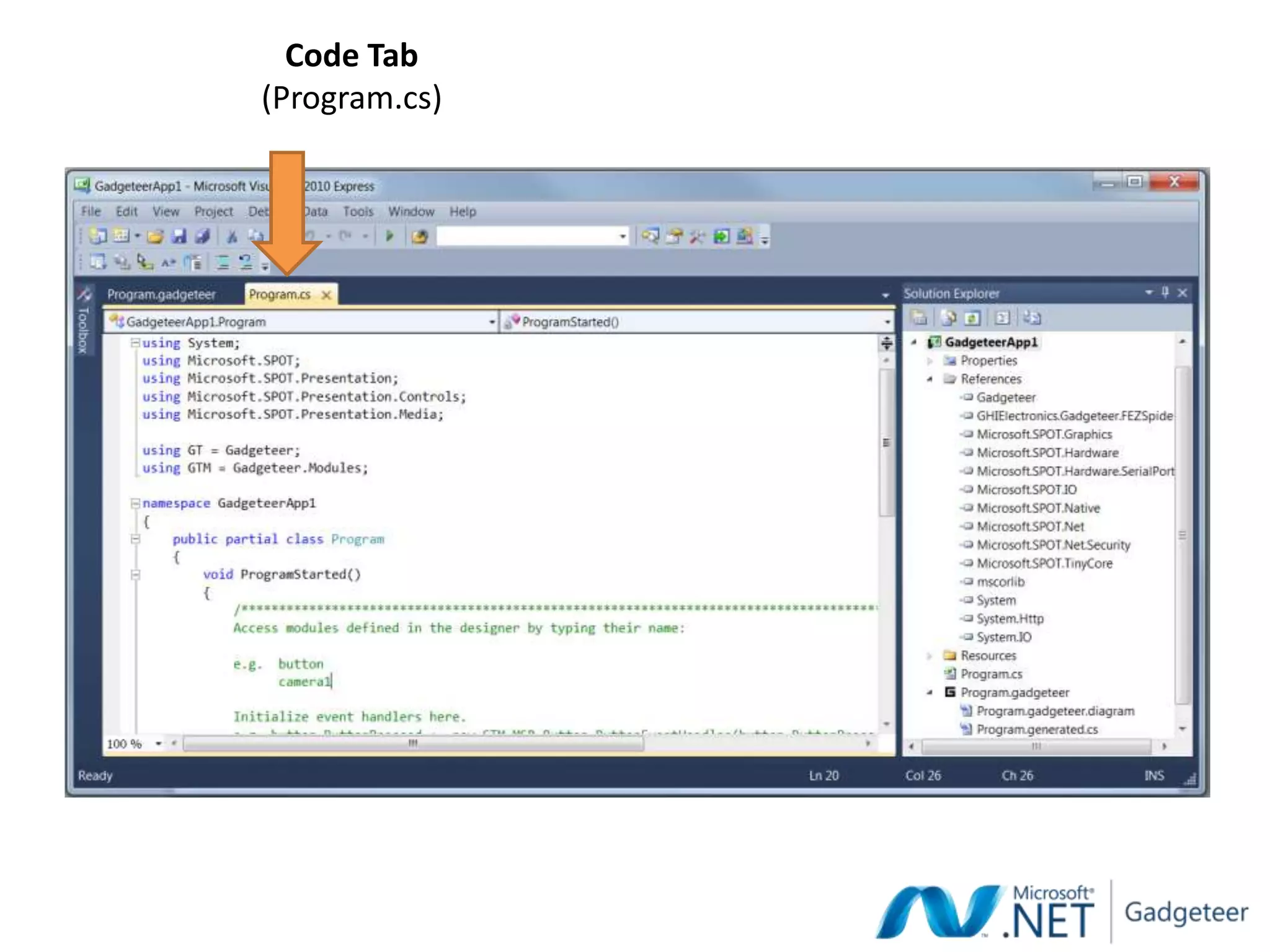Click the View Code icon in Solution Explorer

click(1002, 318)
